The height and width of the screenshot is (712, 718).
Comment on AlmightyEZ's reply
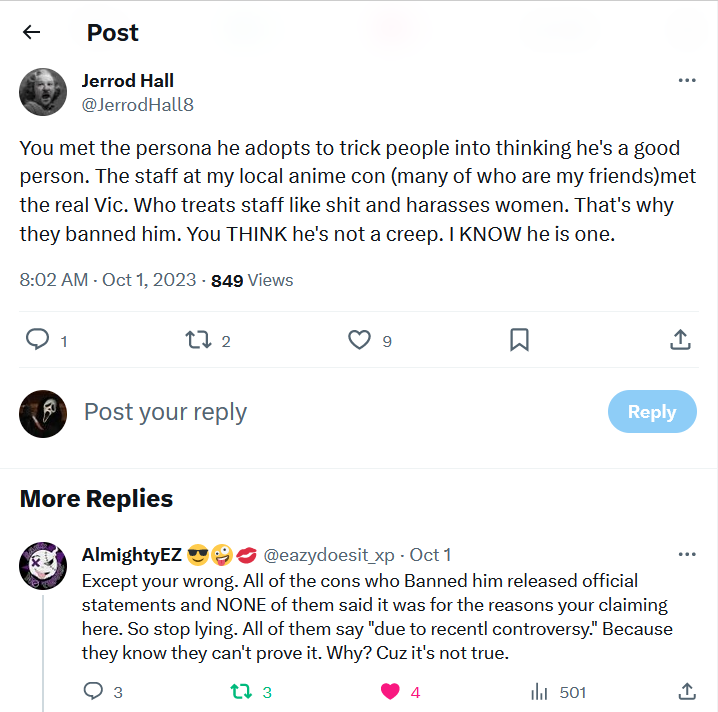click(93, 691)
